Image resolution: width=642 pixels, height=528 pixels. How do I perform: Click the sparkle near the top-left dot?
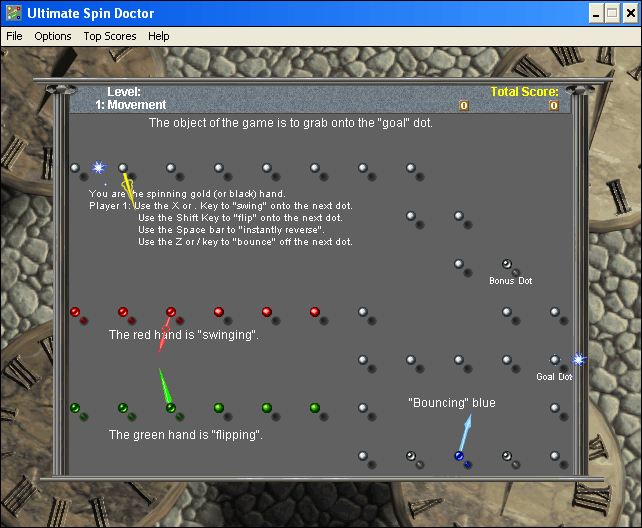point(98,168)
